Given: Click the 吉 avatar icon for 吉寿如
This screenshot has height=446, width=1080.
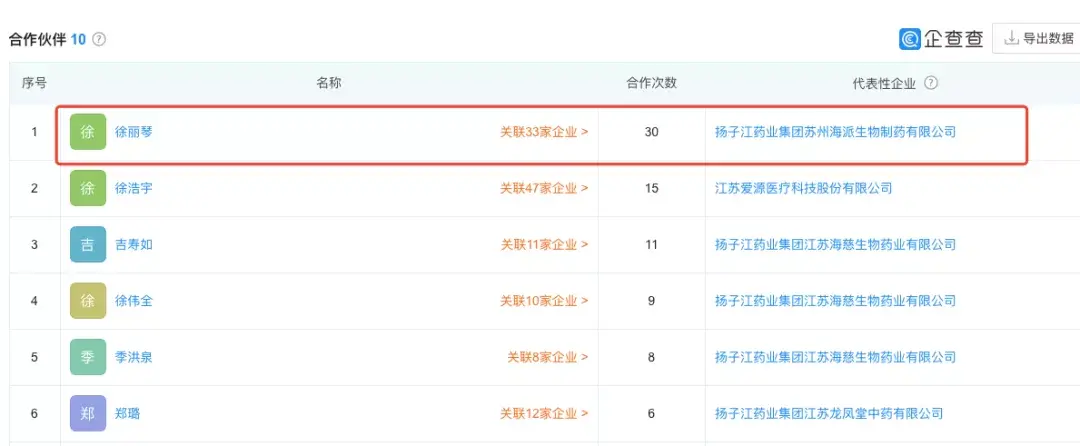Looking at the screenshot, I should coord(88,245).
